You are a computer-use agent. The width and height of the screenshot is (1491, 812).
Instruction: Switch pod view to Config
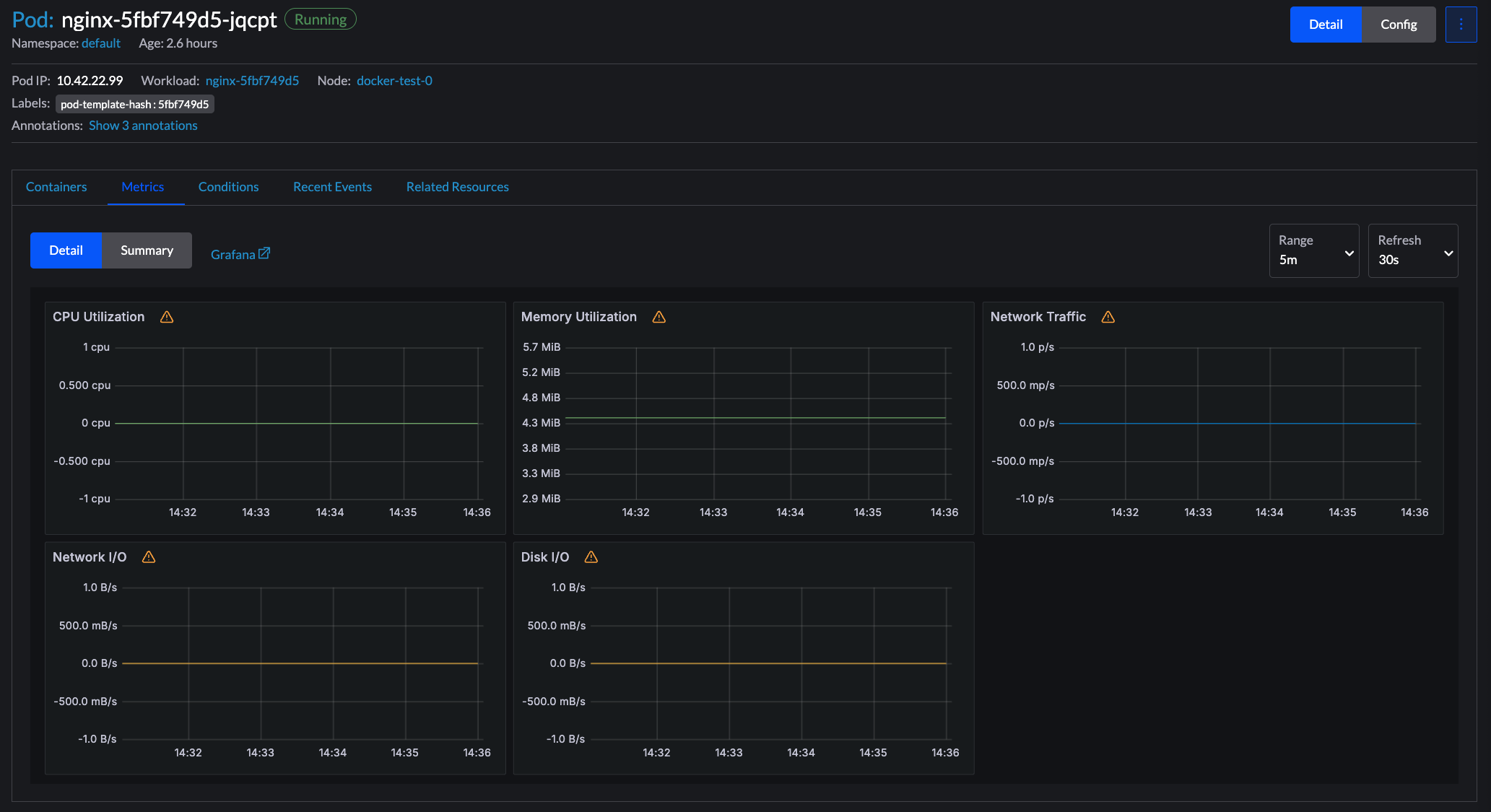[1398, 25]
